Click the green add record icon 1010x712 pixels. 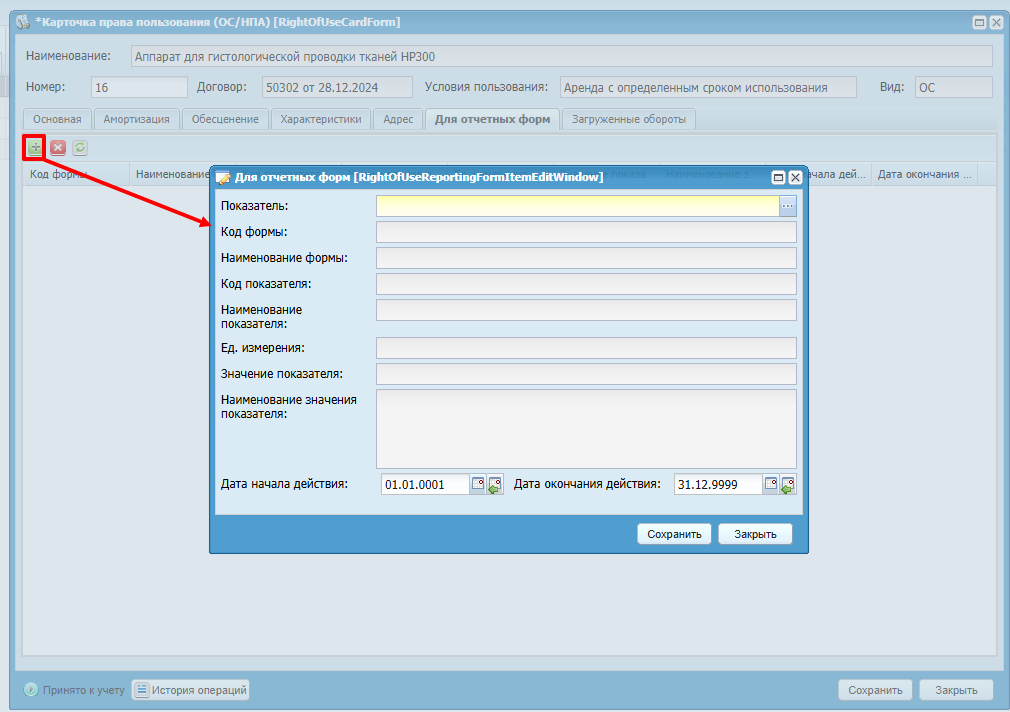point(35,147)
